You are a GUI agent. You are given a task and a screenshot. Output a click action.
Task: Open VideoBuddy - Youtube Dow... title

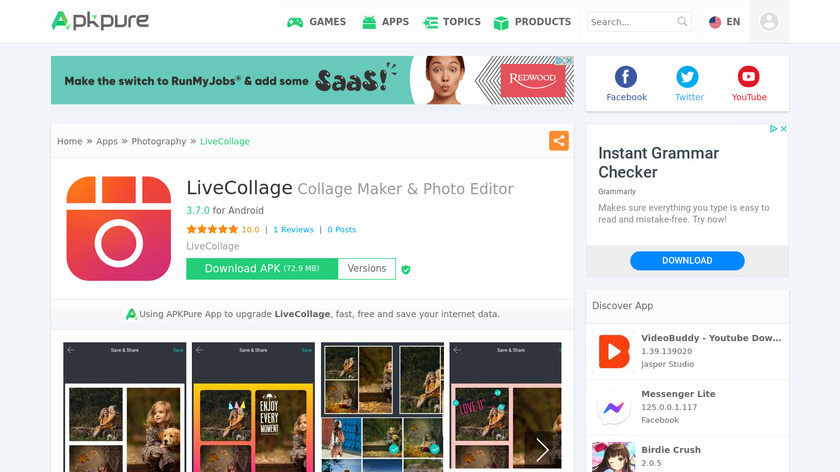(x=711, y=338)
